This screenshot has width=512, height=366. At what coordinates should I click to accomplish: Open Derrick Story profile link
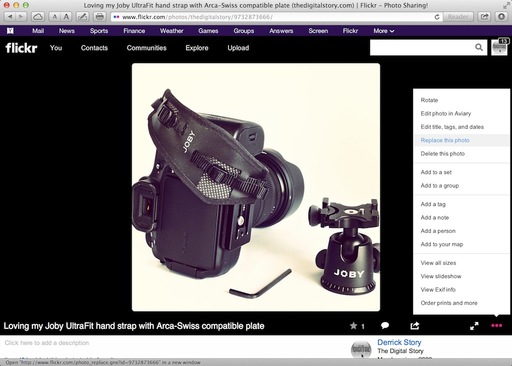pos(399,342)
